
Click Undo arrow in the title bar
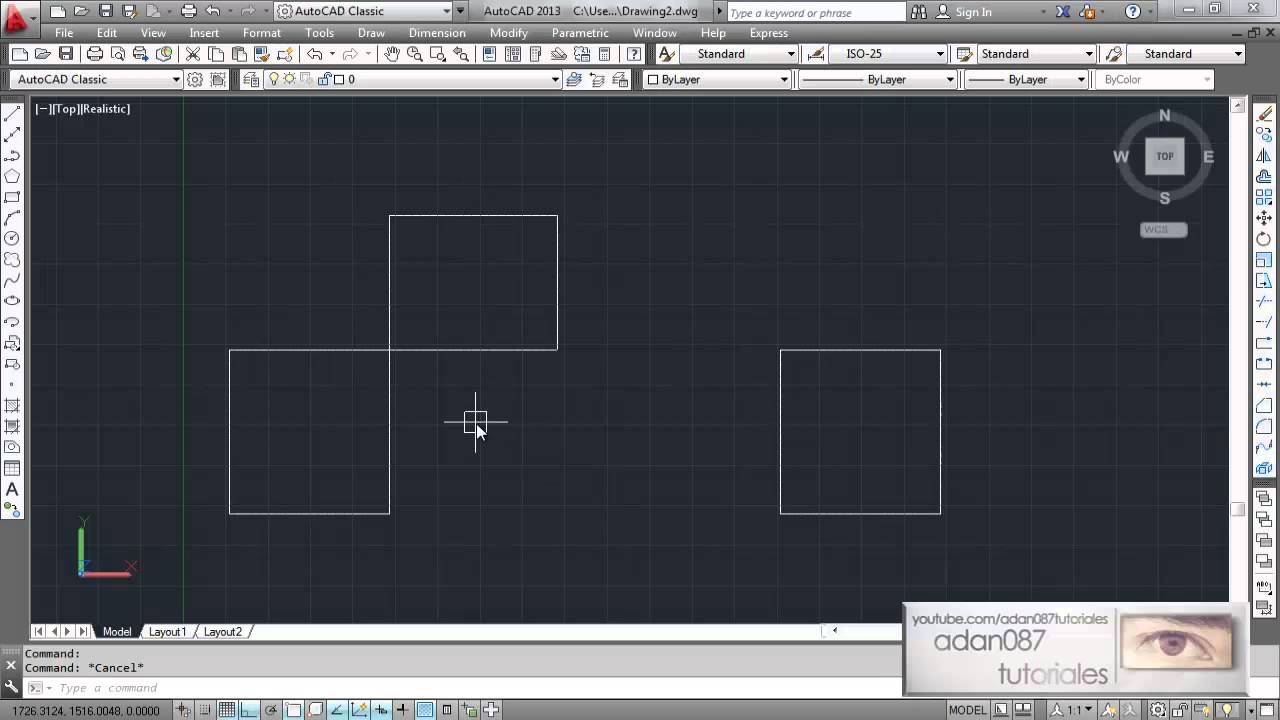(213, 12)
